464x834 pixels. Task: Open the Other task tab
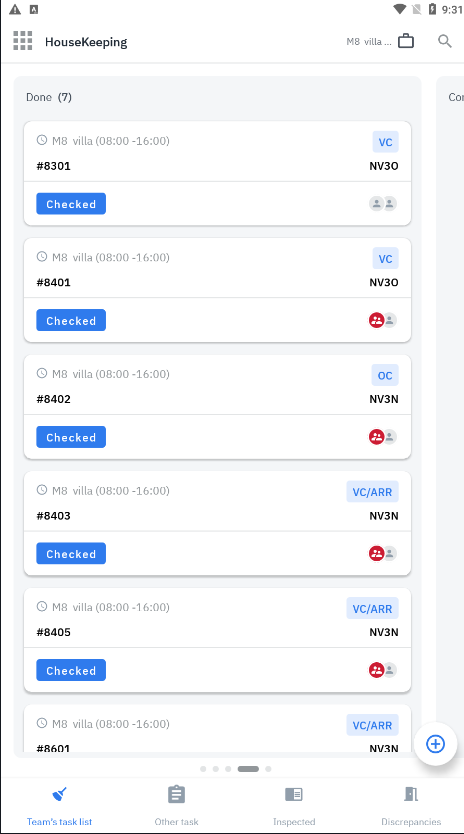point(176,806)
